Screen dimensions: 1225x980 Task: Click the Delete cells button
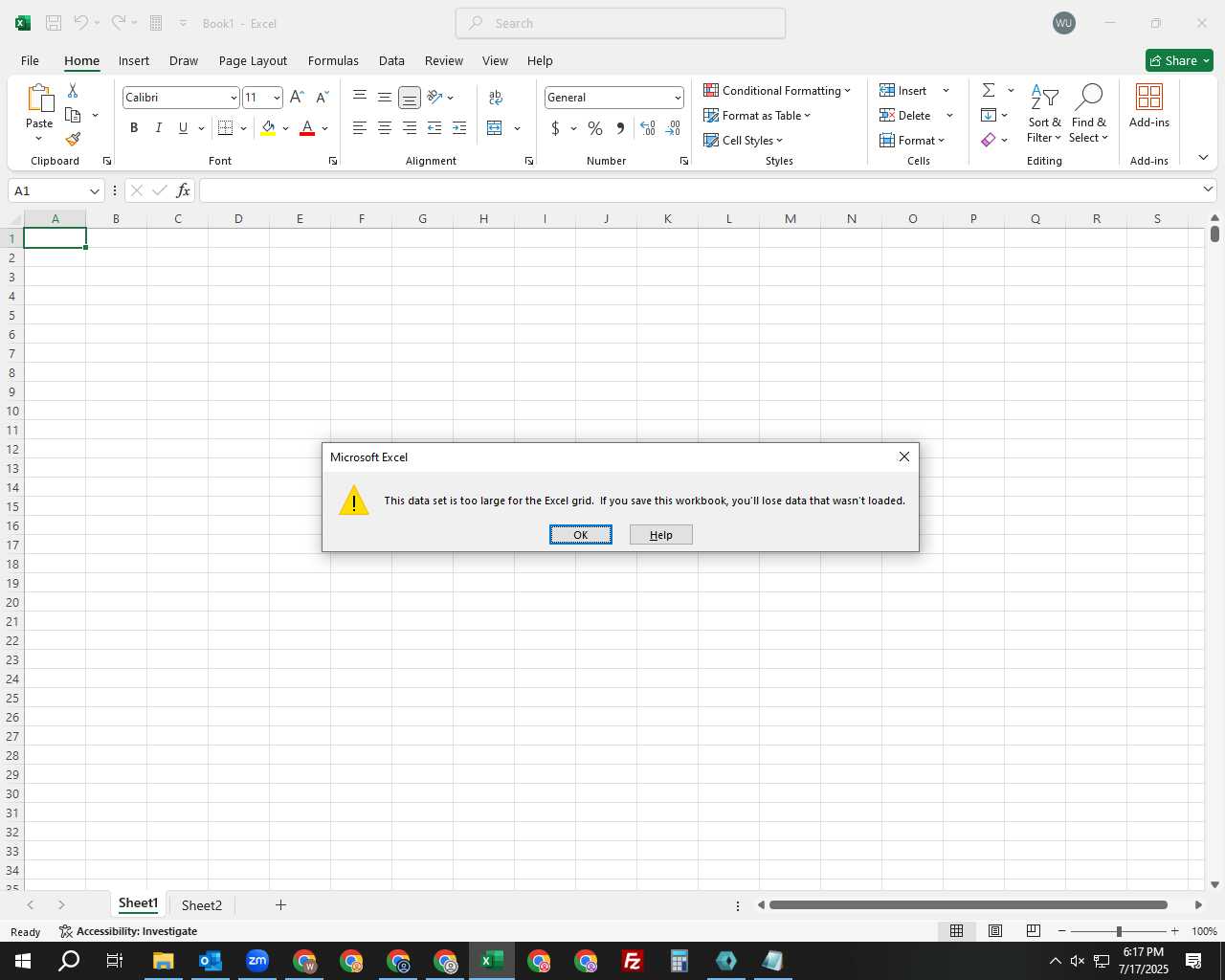904,115
